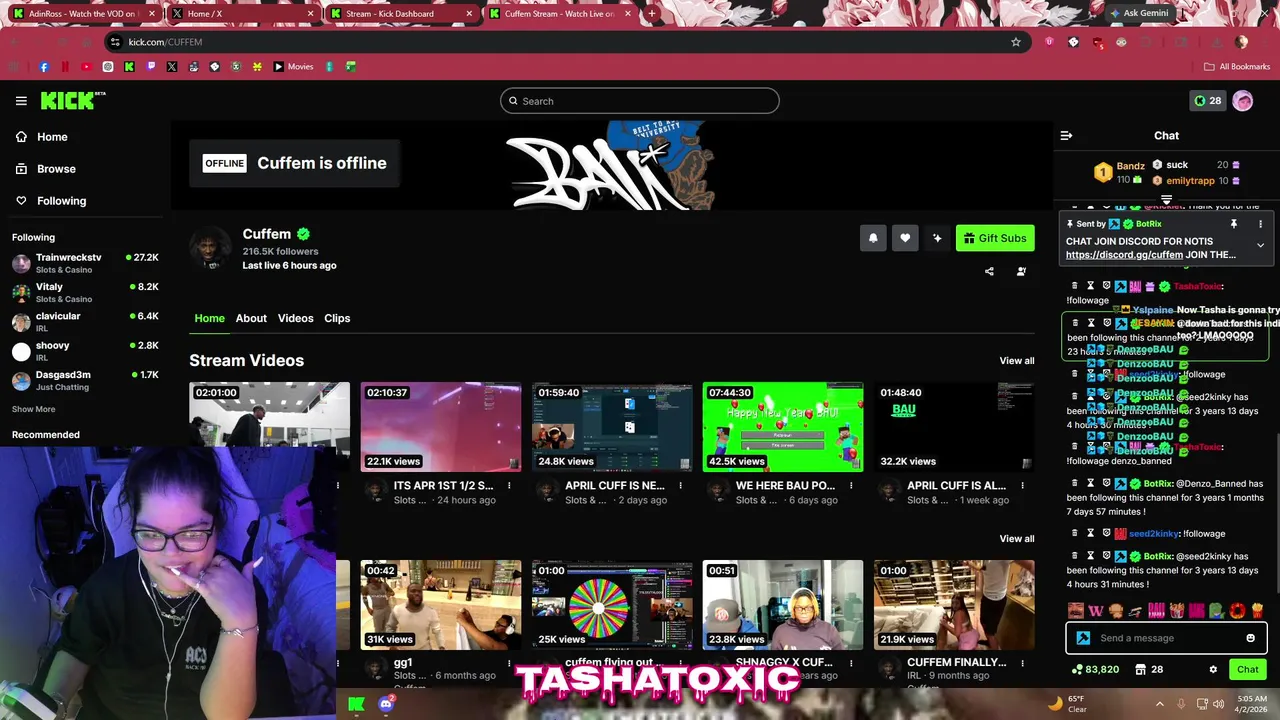Expand the gift leaderboard handle
Screen dimensions: 1280x720
1166,200
